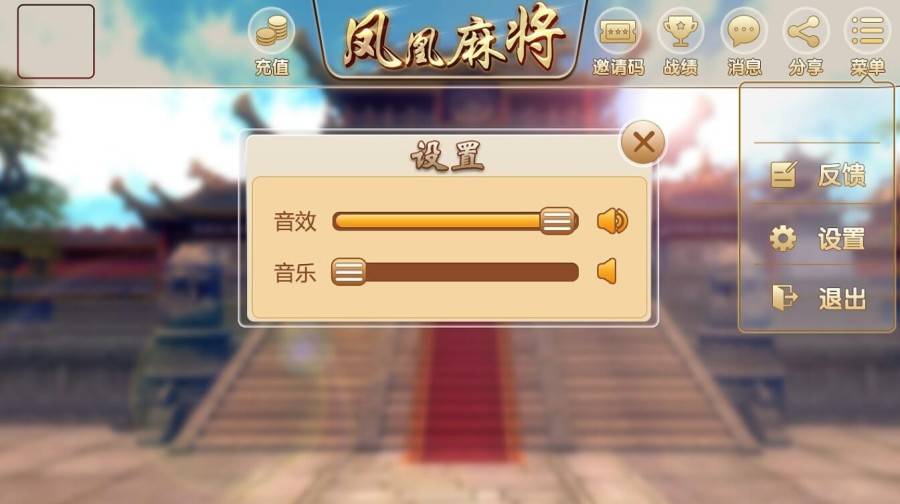Close the 设置 dialog with X button

point(643,142)
